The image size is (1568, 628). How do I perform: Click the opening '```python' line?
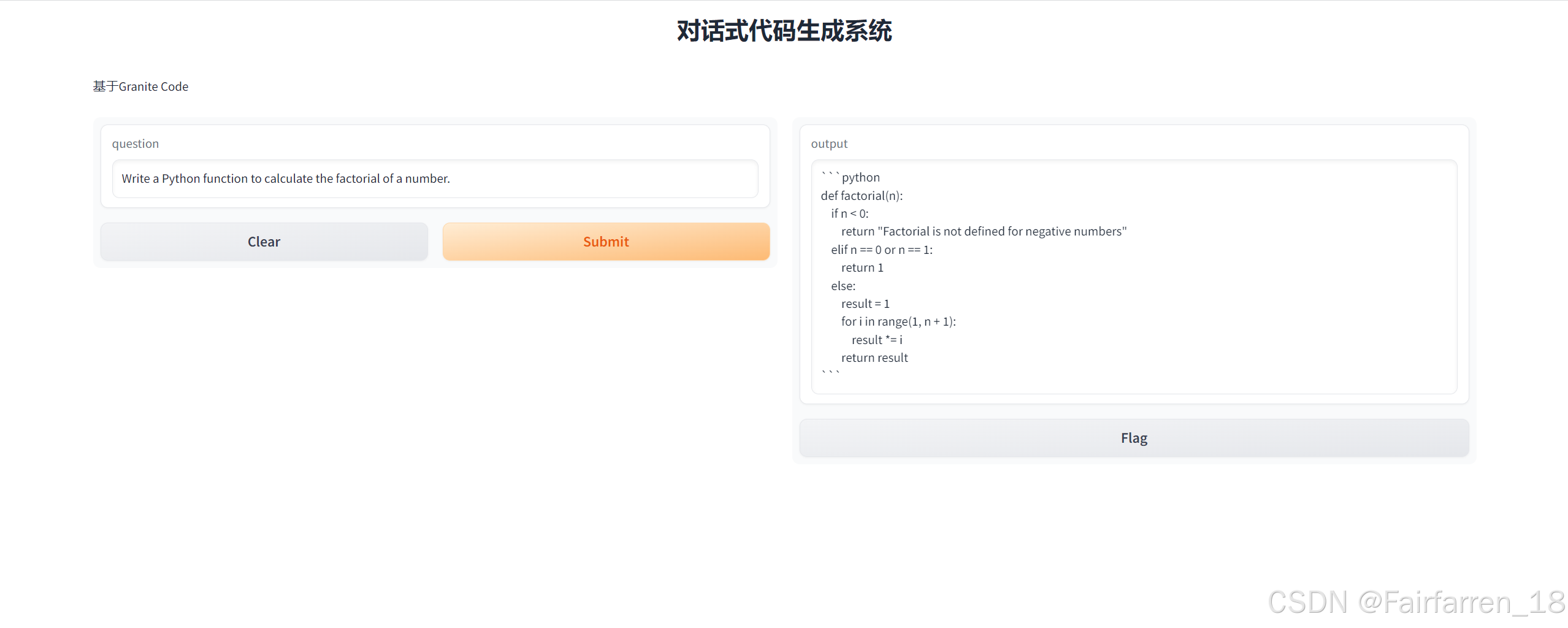pos(851,177)
